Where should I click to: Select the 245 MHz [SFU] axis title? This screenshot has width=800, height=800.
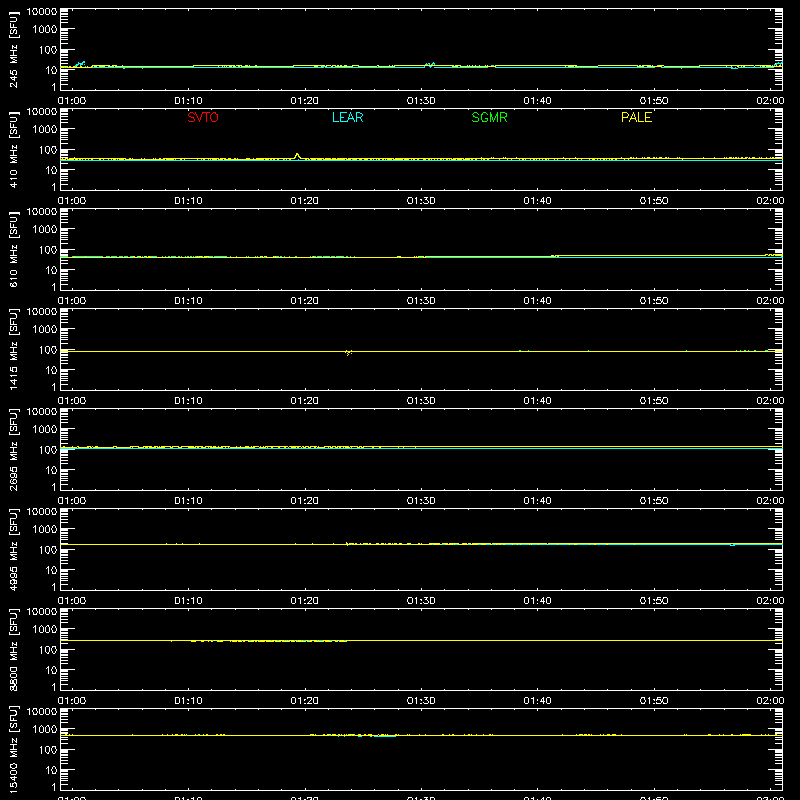point(13,50)
